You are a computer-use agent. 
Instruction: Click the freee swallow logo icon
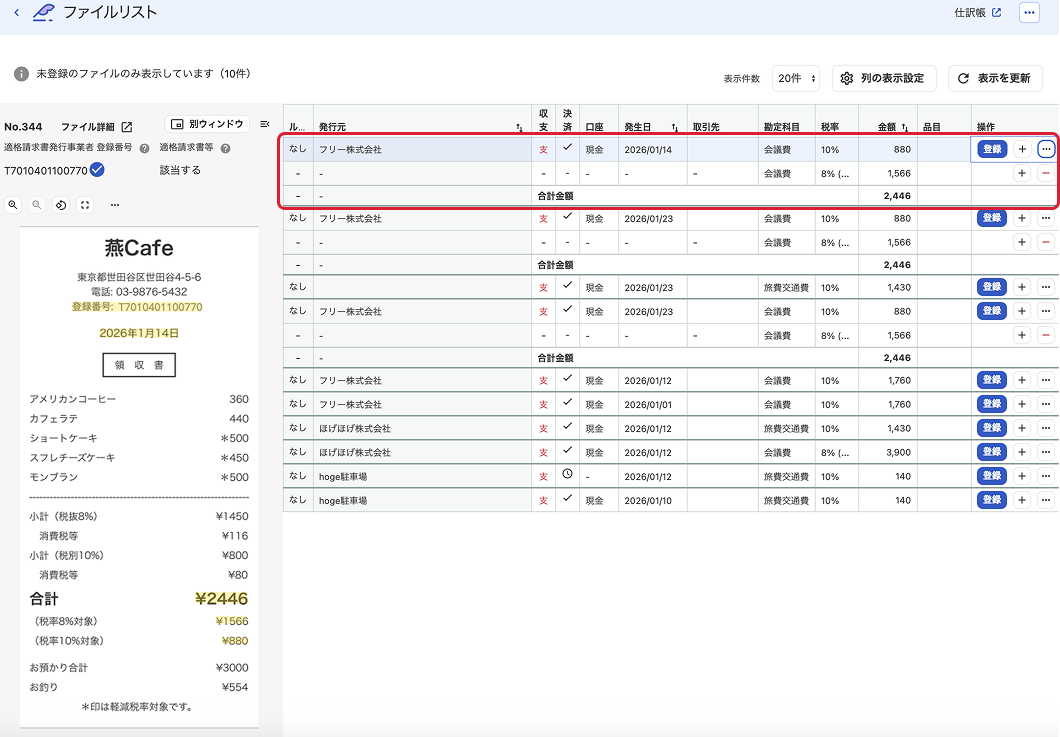[x=44, y=12]
